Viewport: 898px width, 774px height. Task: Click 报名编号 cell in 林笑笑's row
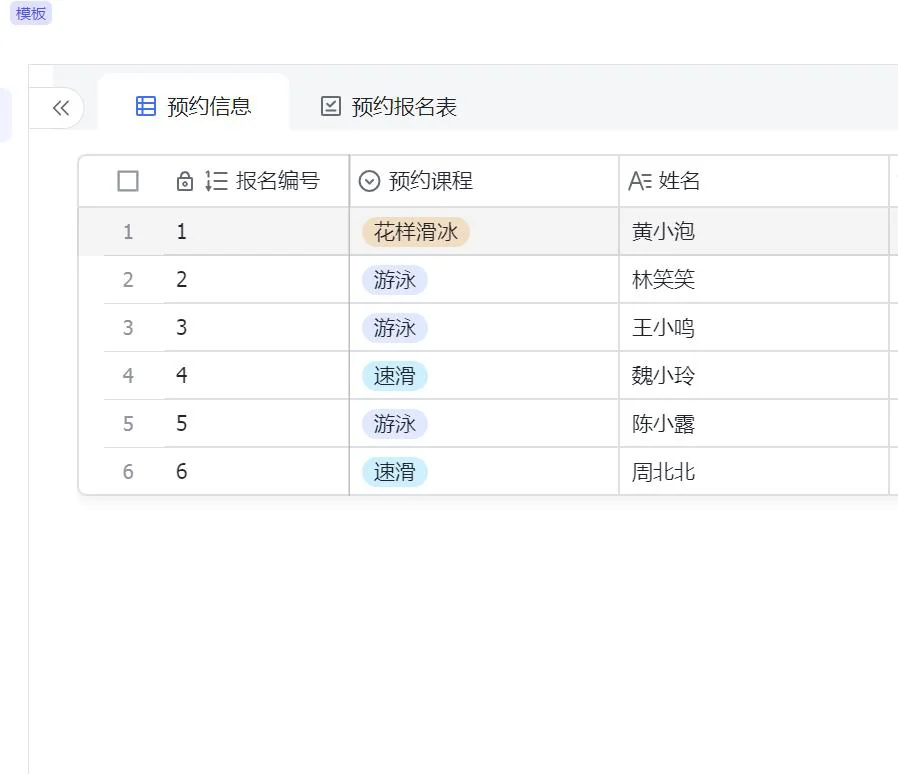[256, 280]
